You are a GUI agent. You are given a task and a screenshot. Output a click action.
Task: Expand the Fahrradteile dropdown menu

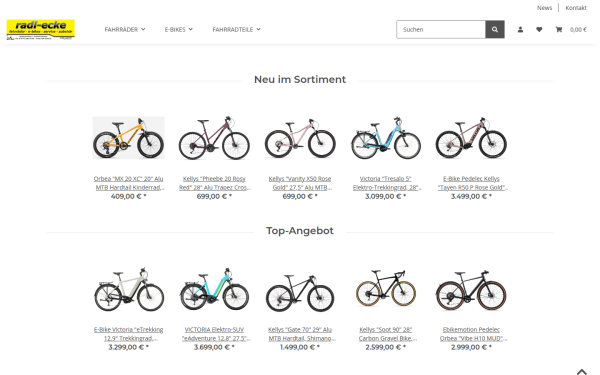click(x=236, y=29)
